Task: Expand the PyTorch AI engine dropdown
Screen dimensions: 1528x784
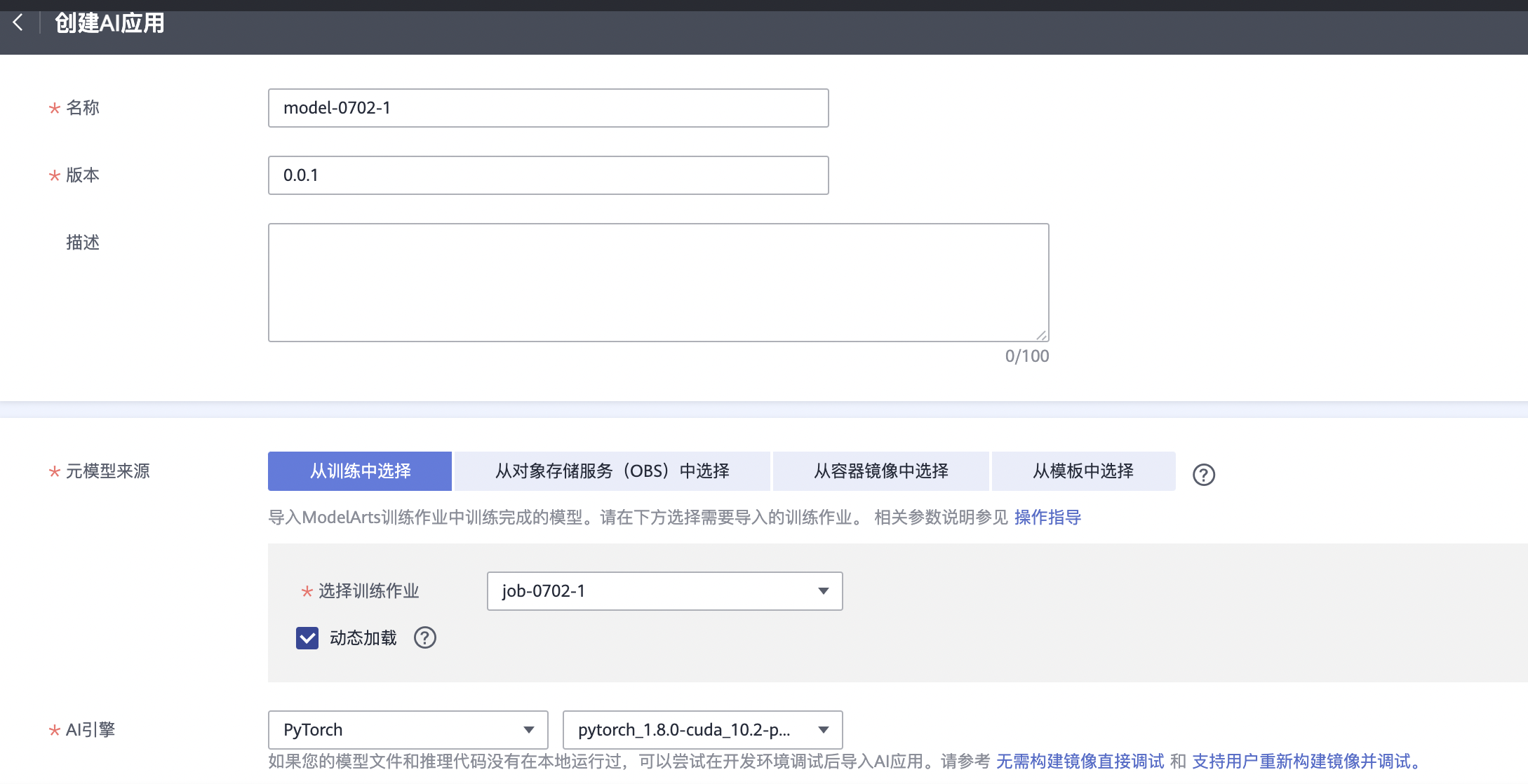Action: coord(407,730)
